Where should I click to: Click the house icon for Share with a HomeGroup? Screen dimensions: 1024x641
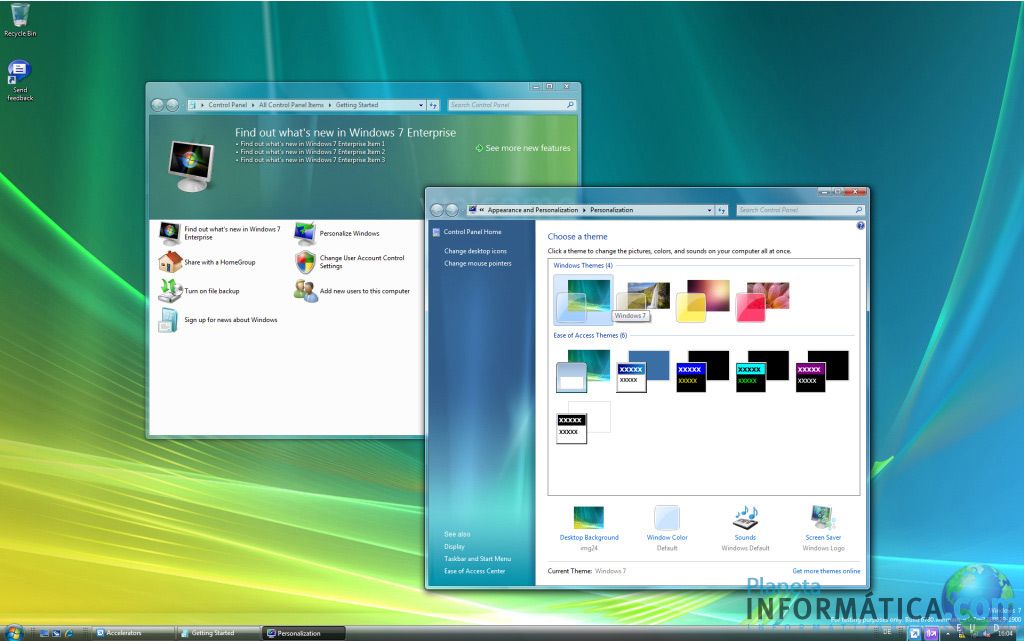click(x=170, y=262)
